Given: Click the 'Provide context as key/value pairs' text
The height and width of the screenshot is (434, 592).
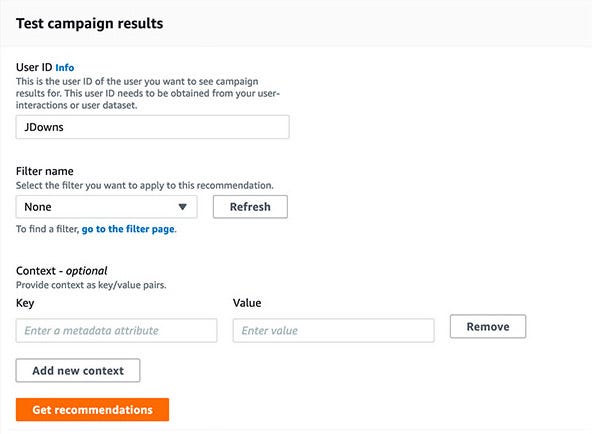Looking at the screenshot, I should 91,285.
